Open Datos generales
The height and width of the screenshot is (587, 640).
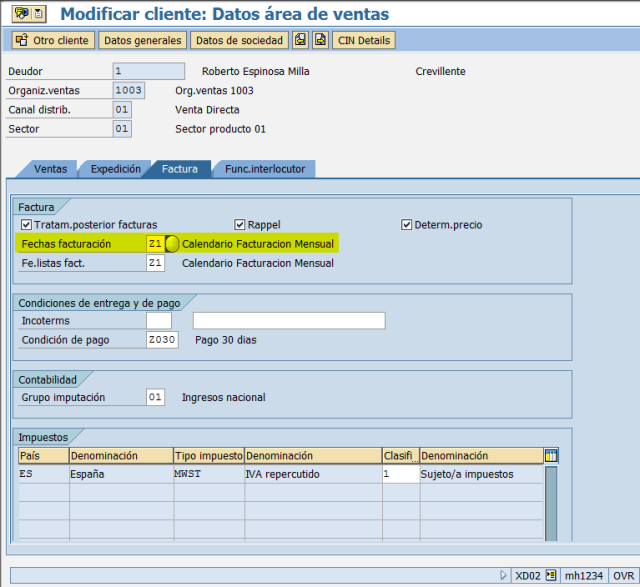142,40
